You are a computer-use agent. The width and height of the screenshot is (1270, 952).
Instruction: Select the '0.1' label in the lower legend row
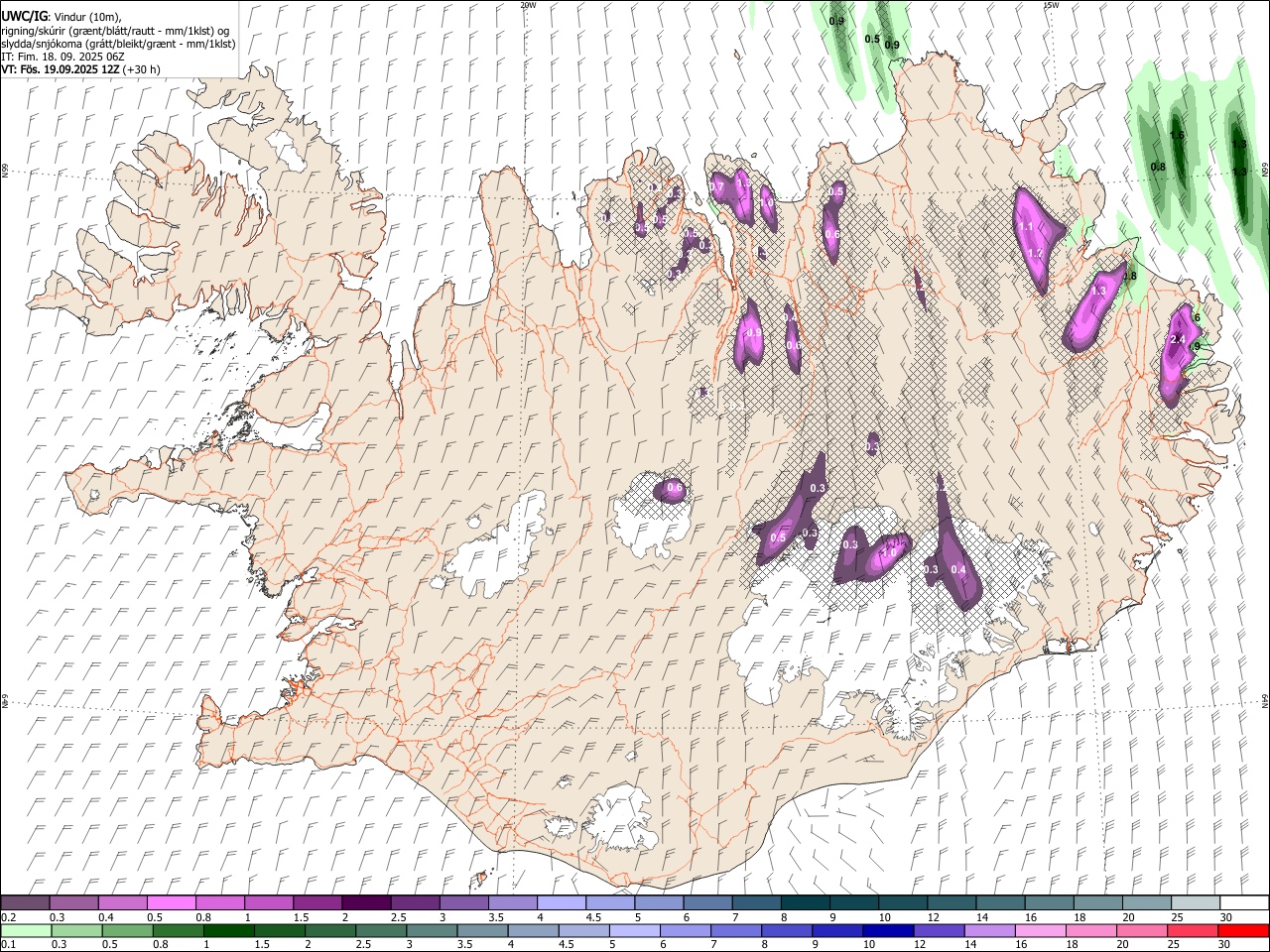[9, 945]
